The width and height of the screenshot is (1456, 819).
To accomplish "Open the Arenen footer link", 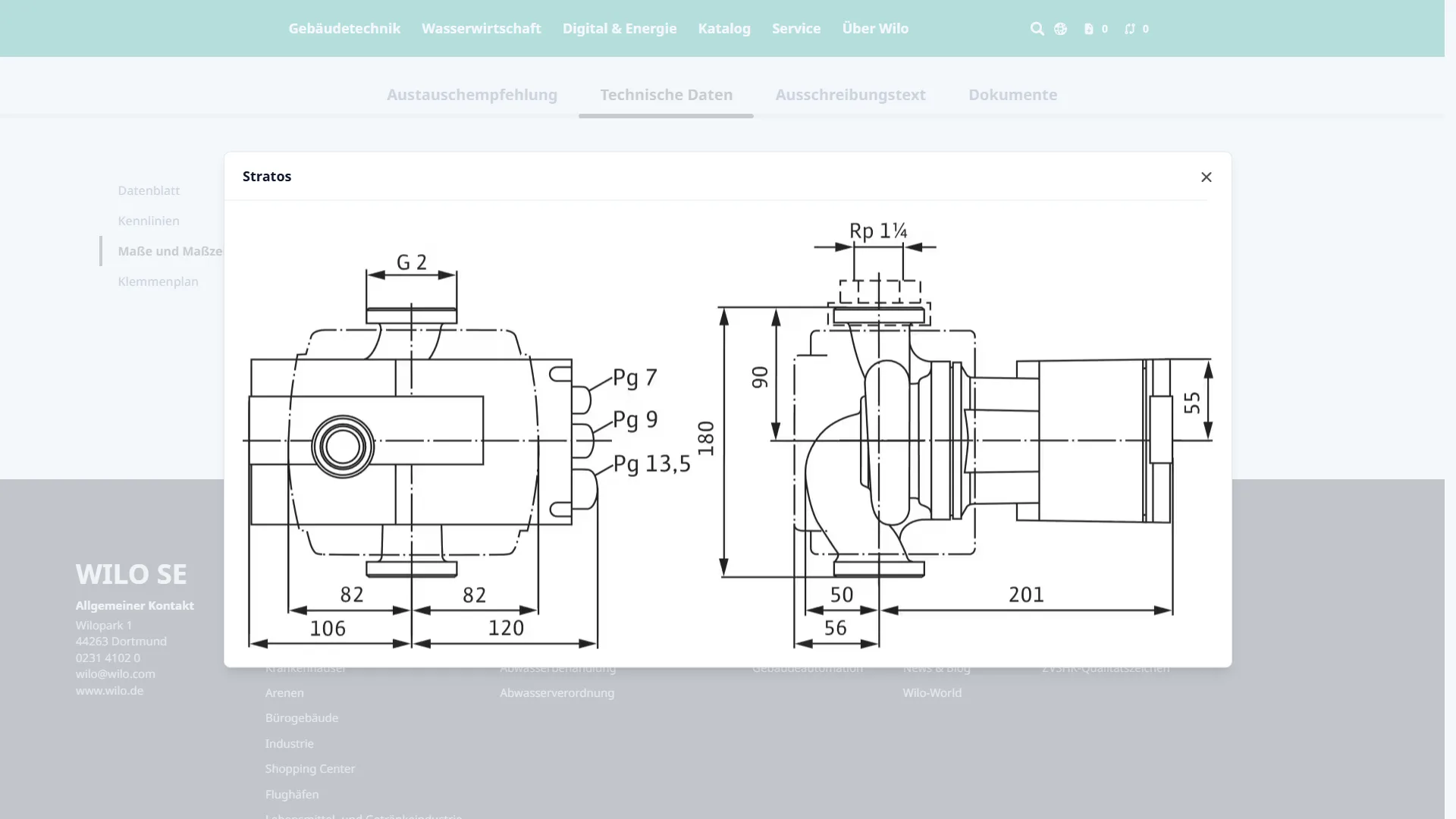I will pyautogui.click(x=284, y=692).
